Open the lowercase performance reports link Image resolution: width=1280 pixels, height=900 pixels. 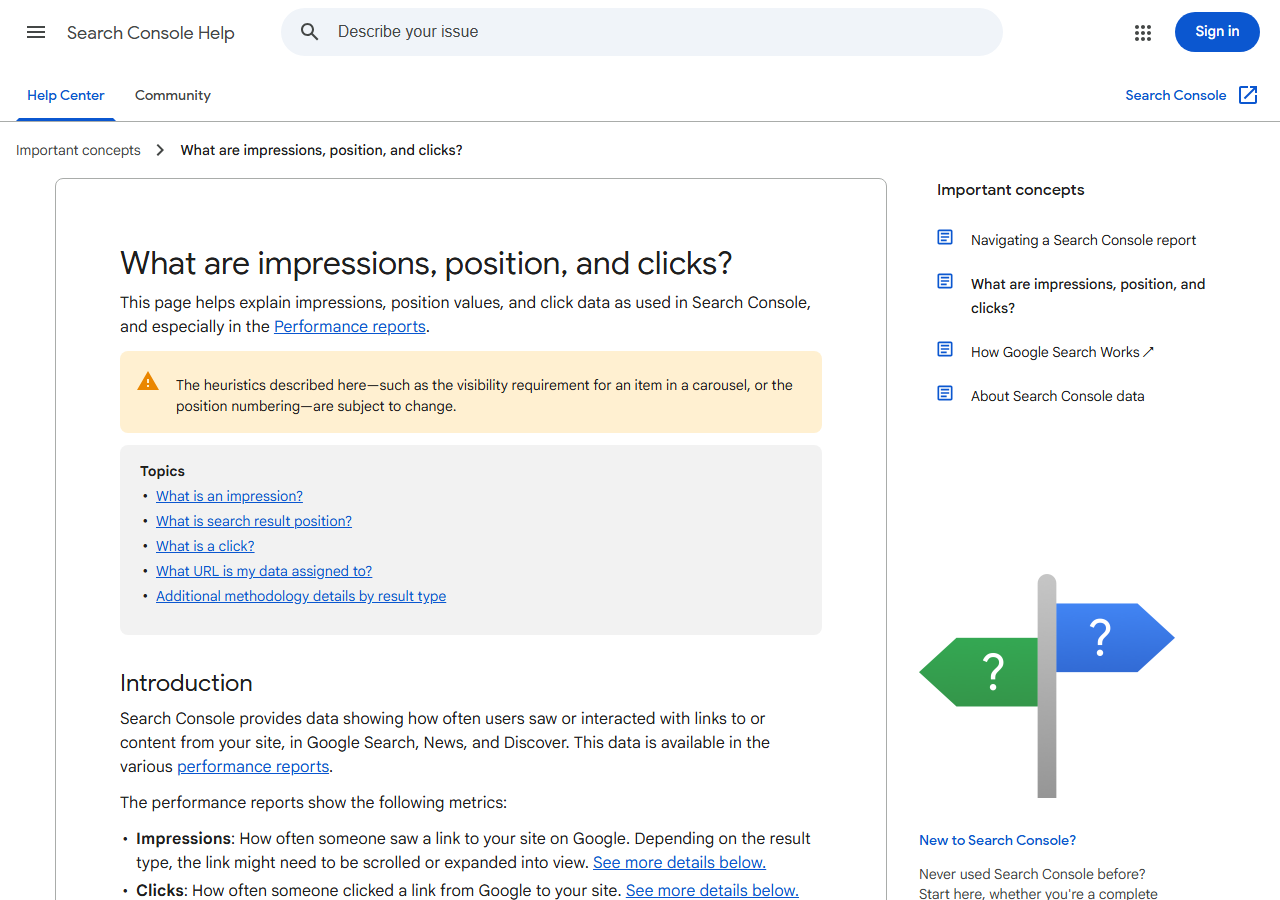click(x=253, y=766)
